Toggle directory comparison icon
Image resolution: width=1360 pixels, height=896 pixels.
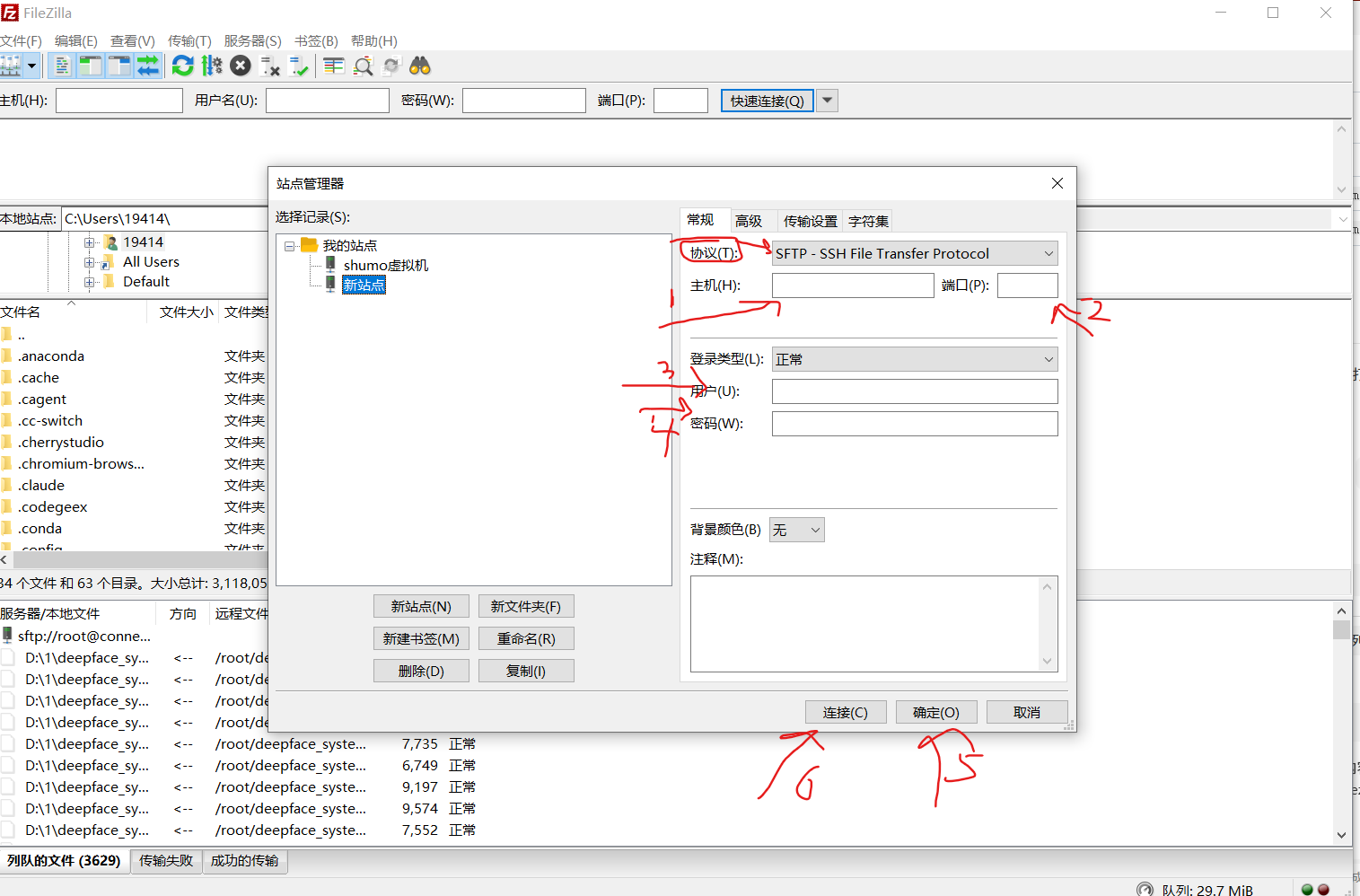(x=363, y=66)
